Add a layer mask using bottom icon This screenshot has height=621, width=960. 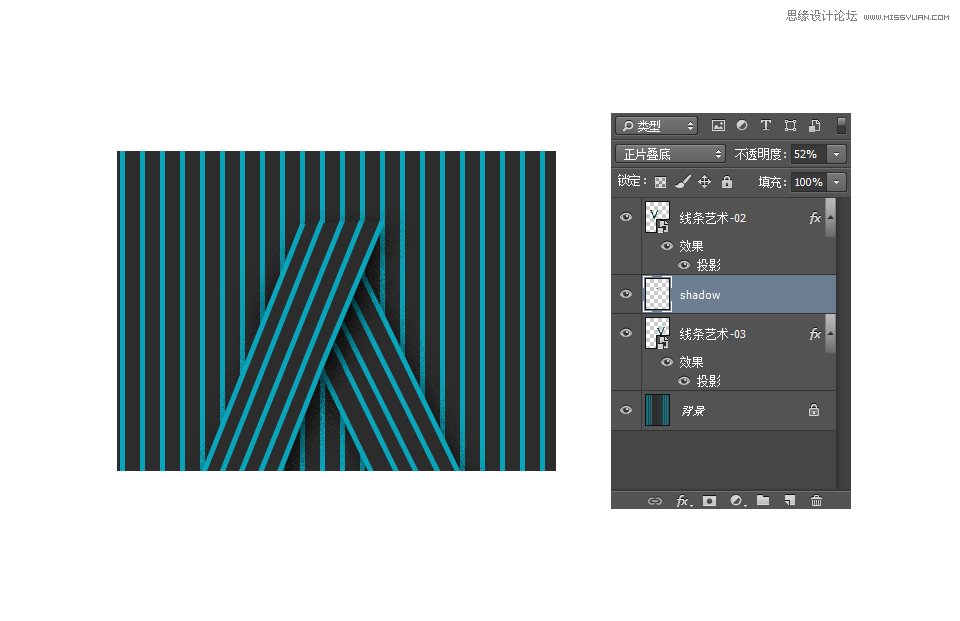(709, 501)
